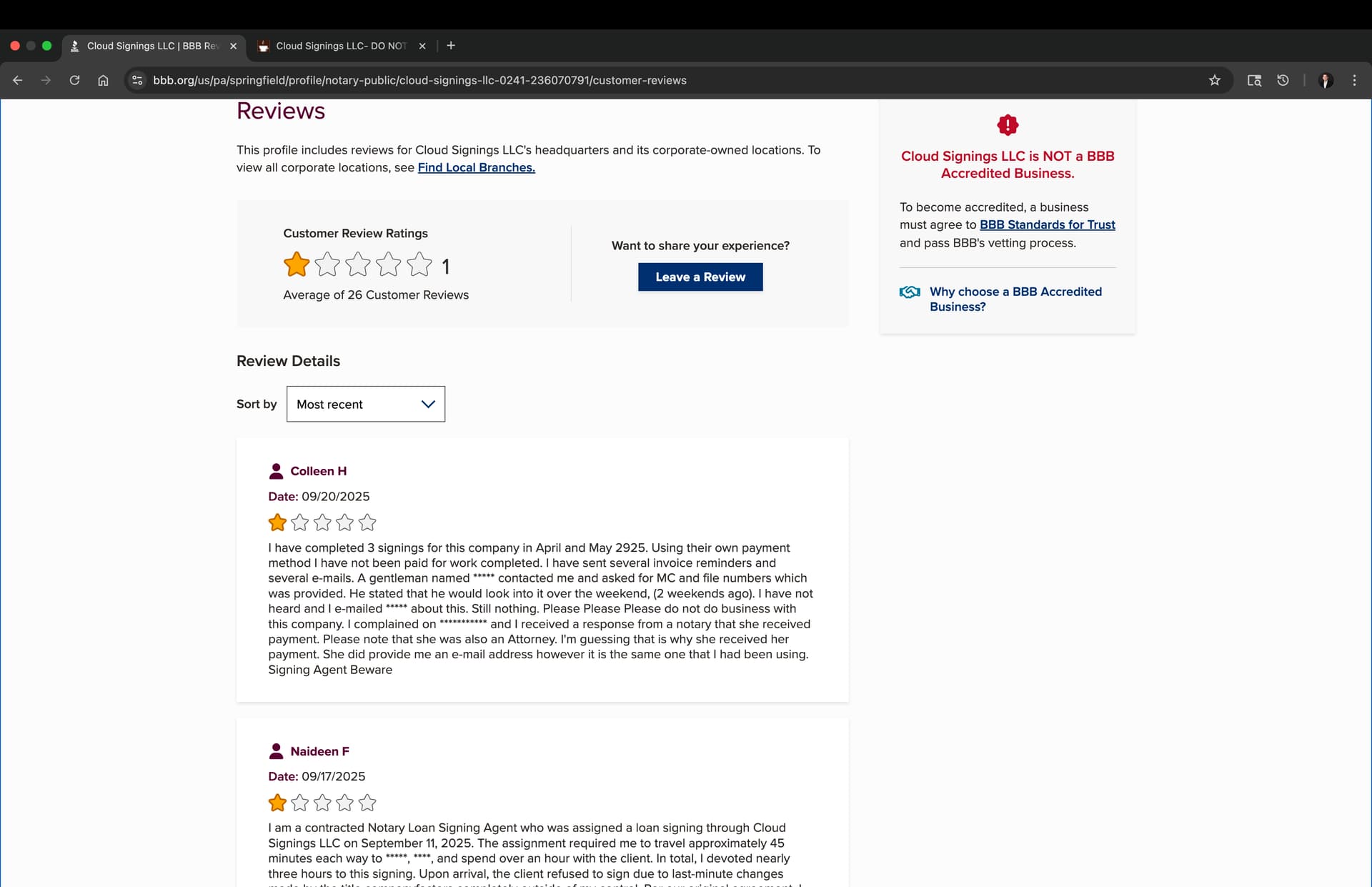Image resolution: width=1372 pixels, height=887 pixels.
Task: Click the history clock icon in toolbar
Action: tap(1283, 80)
